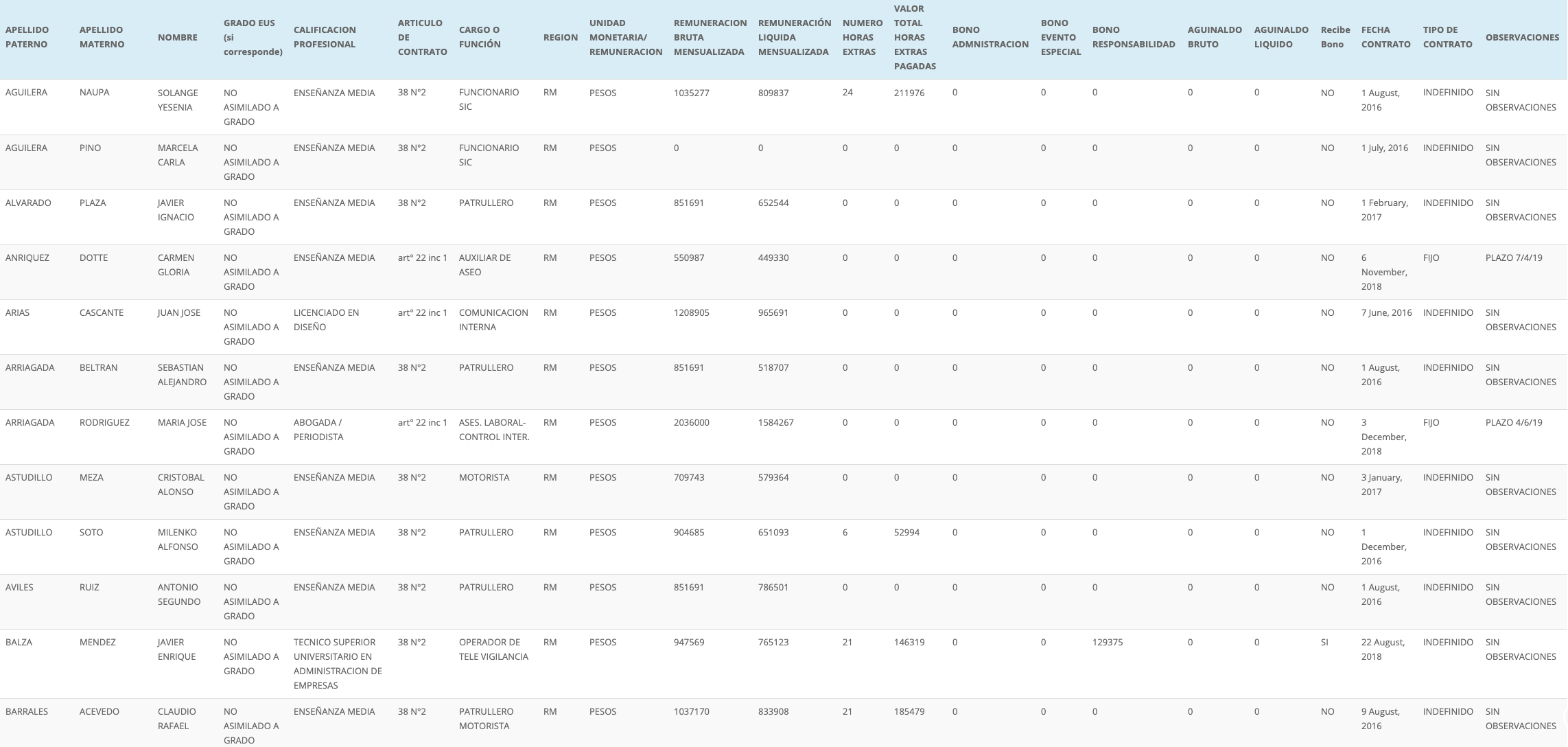Click surname BARRALES
Viewport: 1568px width, 747px height.
pyautogui.click(x=27, y=711)
